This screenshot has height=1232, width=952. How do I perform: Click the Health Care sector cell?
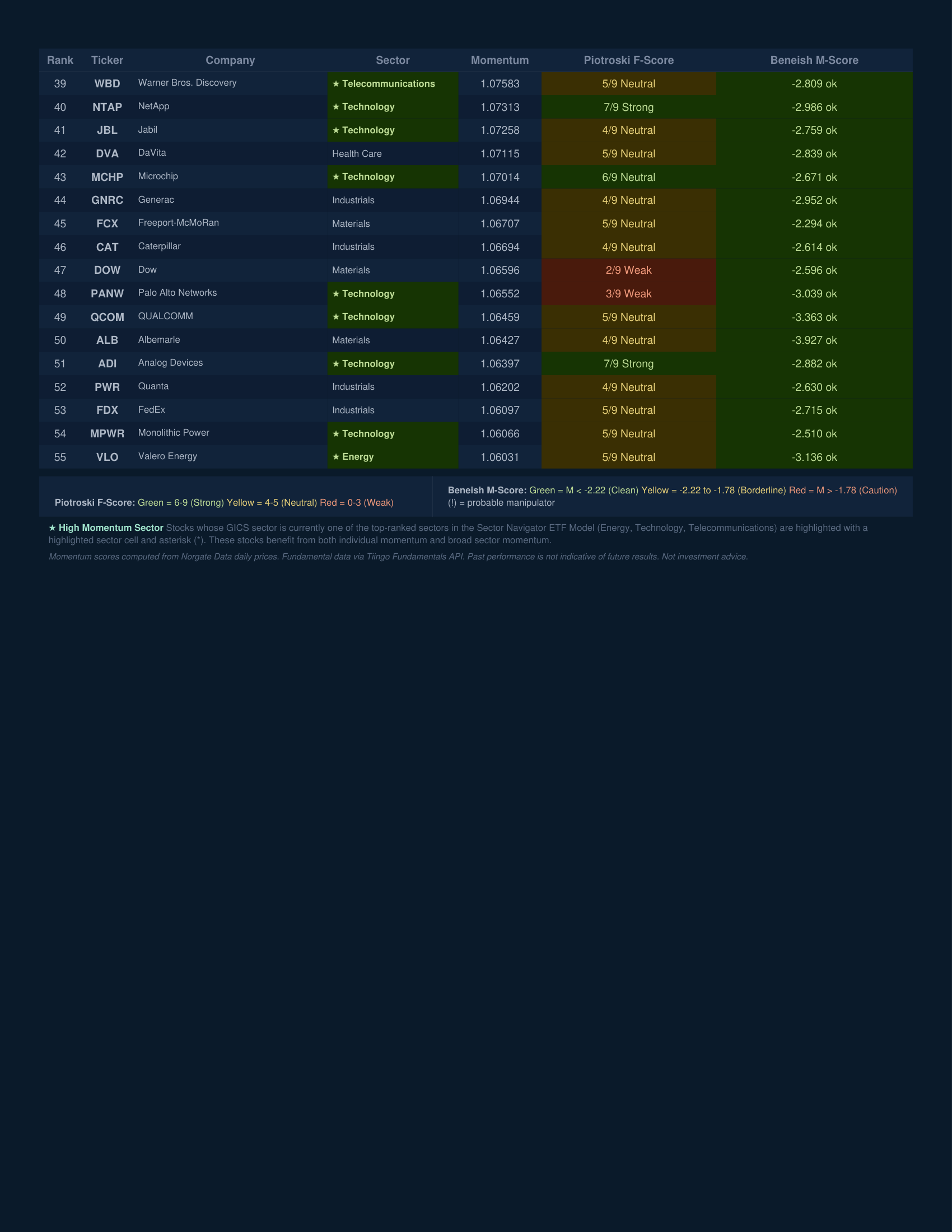click(393, 153)
